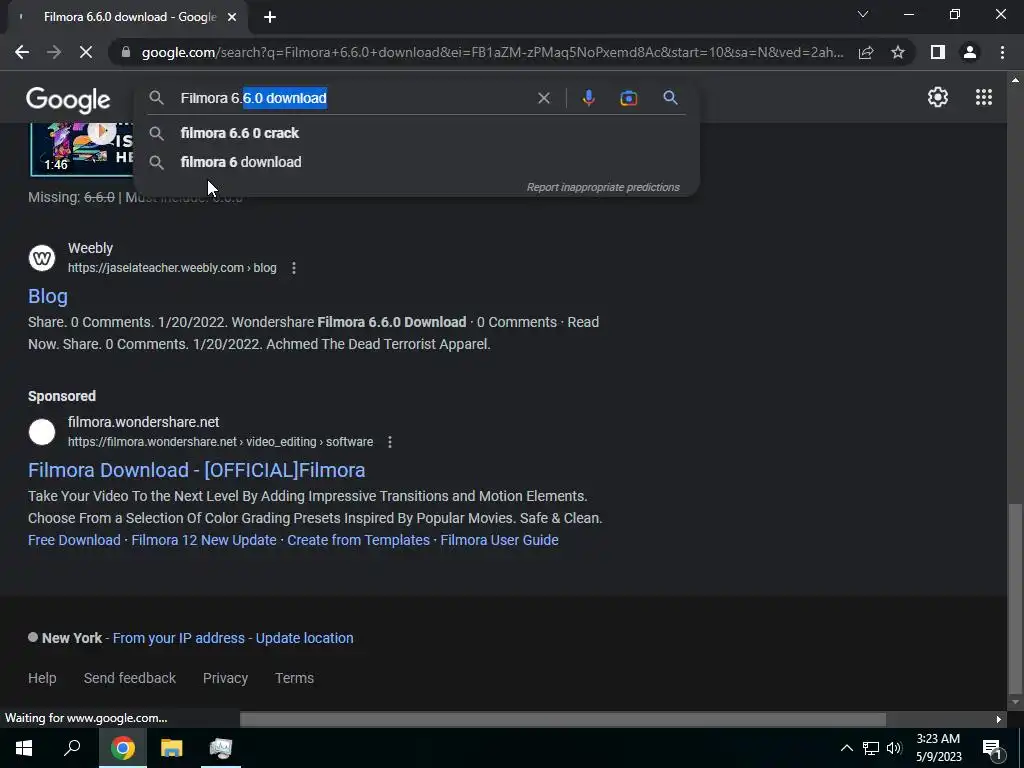Viewport: 1024px width, 768px height.
Task: Click horizontal scrollbar right arrow
Action: click(999, 719)
